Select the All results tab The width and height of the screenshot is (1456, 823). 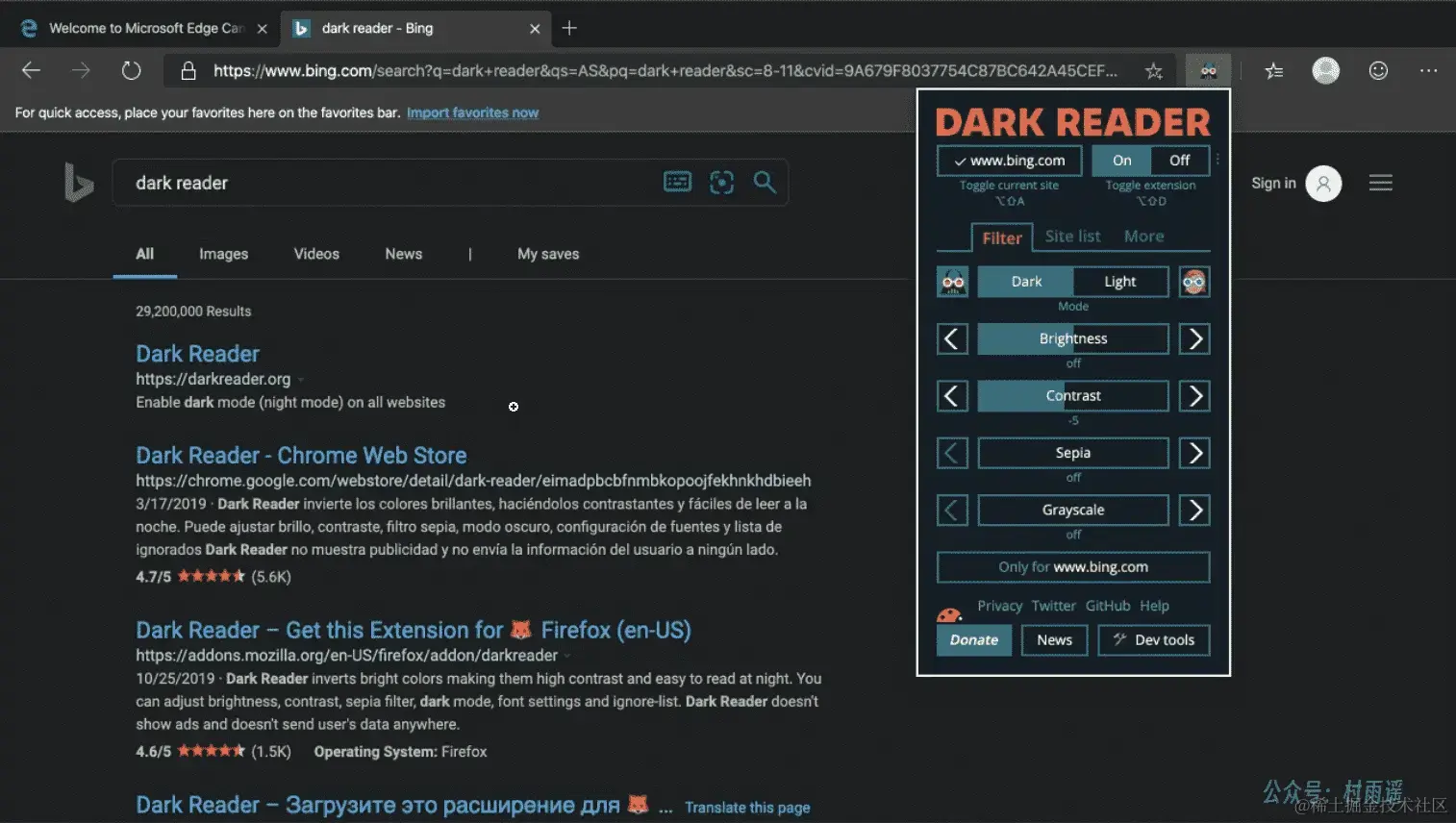point(144,254)
